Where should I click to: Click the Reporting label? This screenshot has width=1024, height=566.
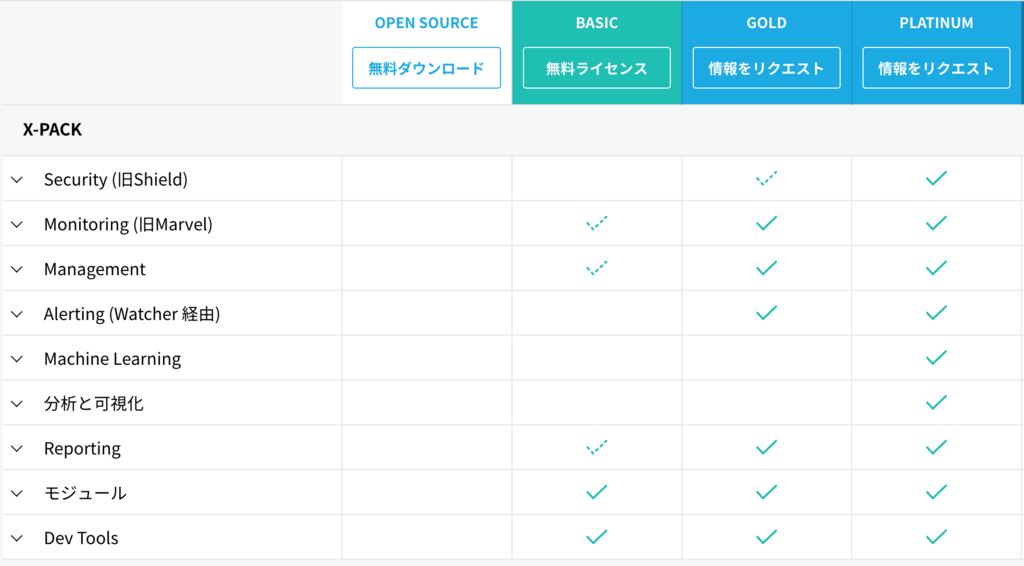pyautogui.click(x=82, y=448)
